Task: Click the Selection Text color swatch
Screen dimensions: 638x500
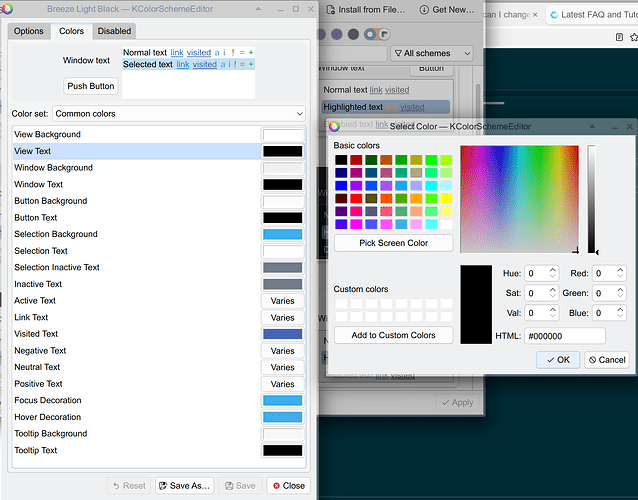Action: pyautogui.click(x=282, y=251)
